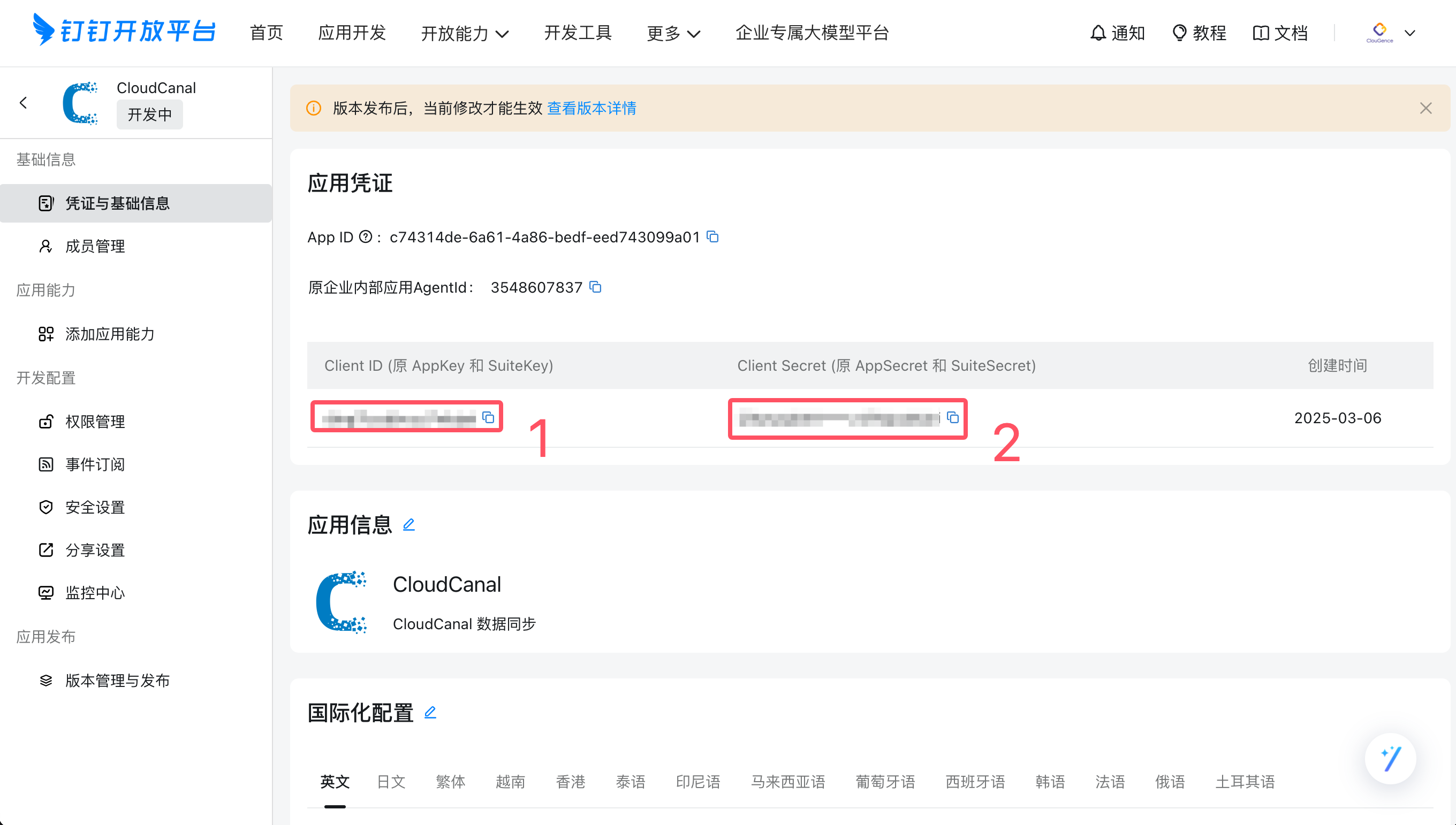Dismiss the version notice banner
Image resolution: width=1456 pixels, height=825 pixels.
1425,108
